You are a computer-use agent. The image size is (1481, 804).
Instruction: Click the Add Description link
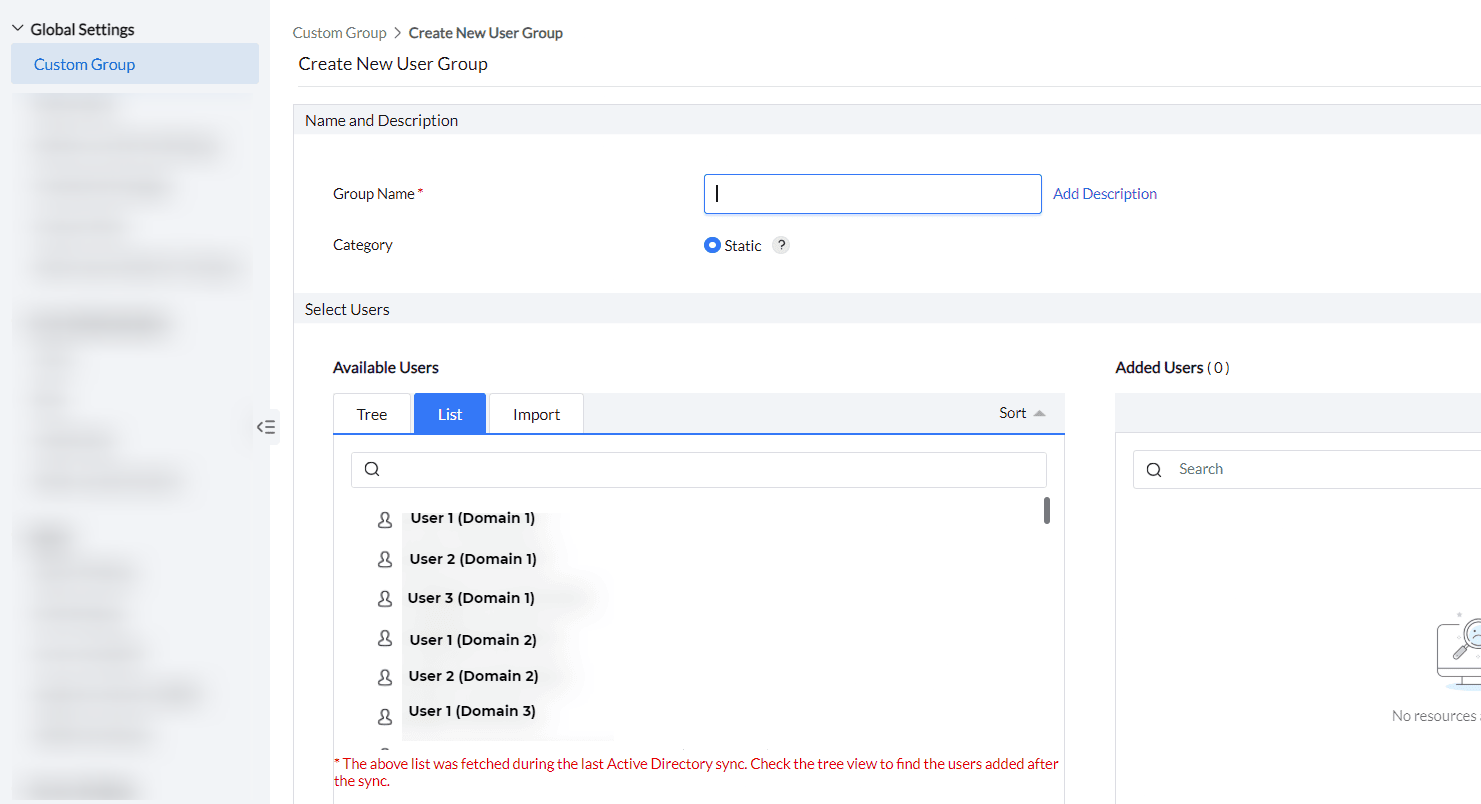[x=1105, y=194]
